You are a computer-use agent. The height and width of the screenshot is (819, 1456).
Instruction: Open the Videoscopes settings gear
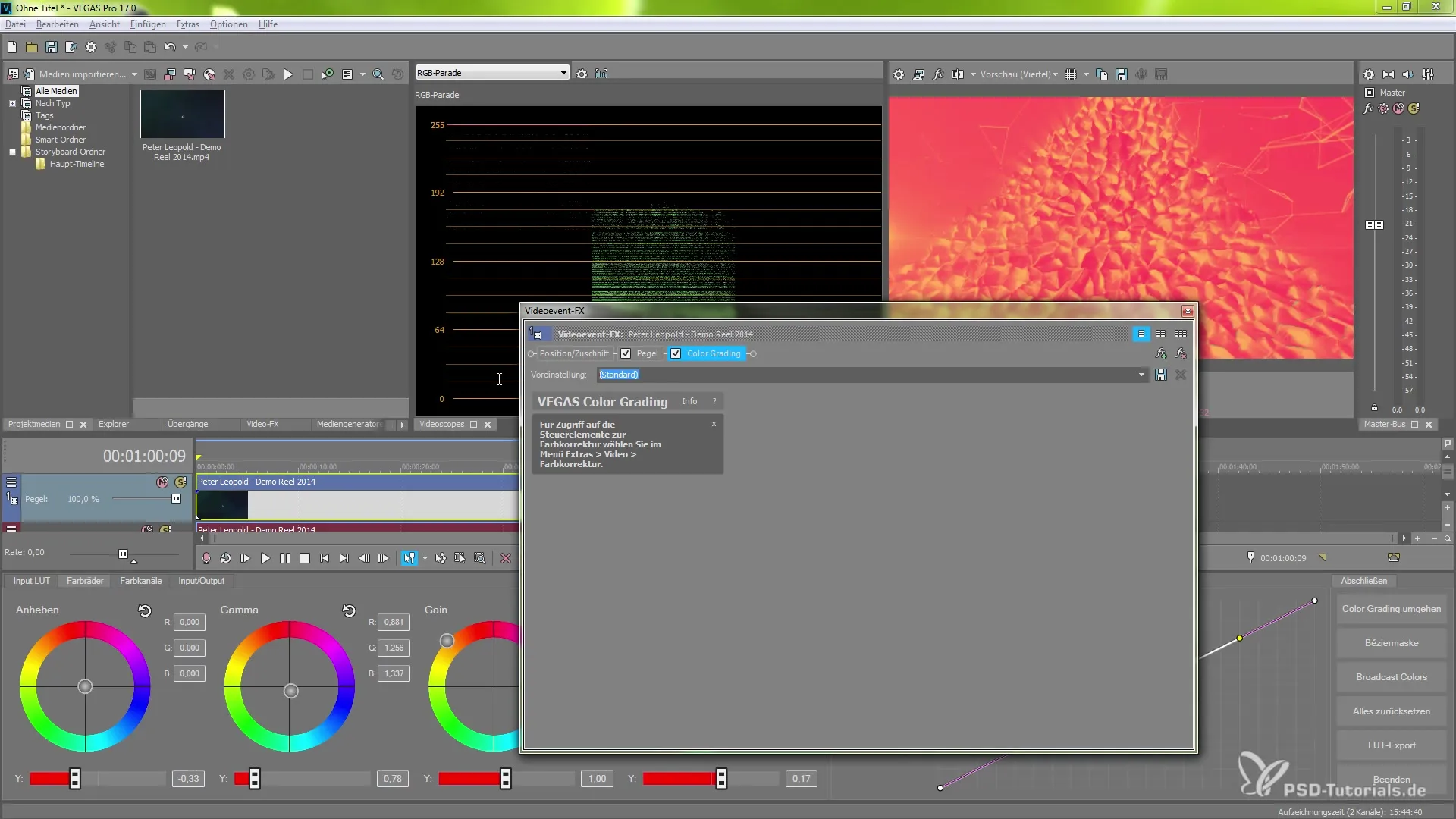tap(582, 74)
